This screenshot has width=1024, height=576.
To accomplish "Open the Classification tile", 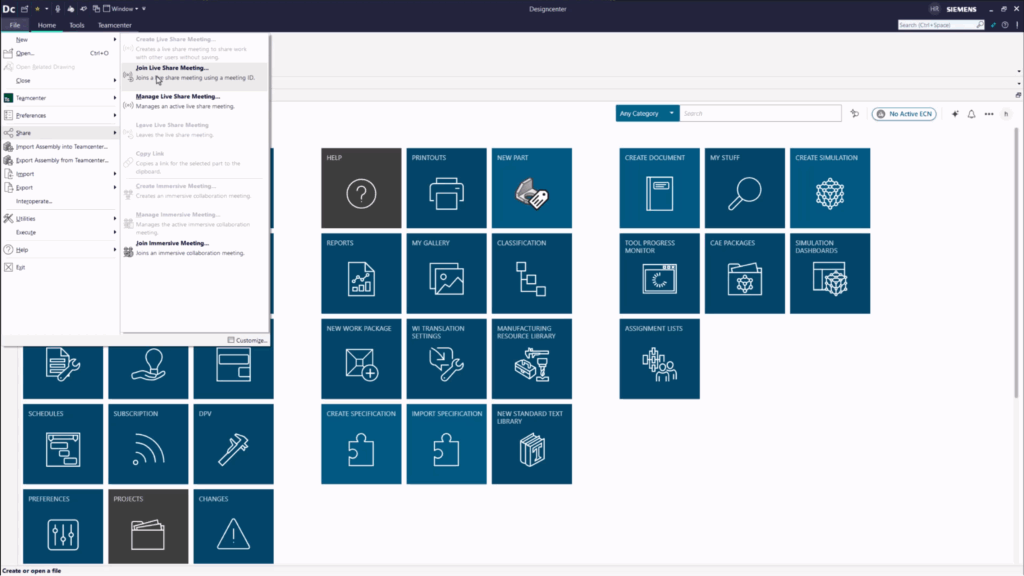I will coord(532,273).
